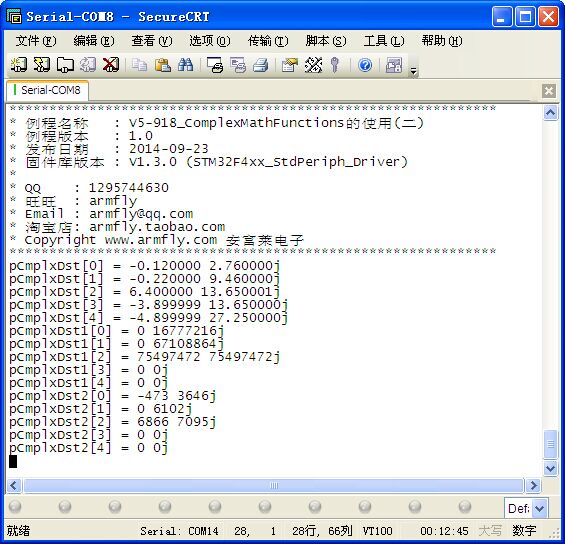Click the release date 2014-09-23
Screen dimensions: 565x544
[169, 149]
